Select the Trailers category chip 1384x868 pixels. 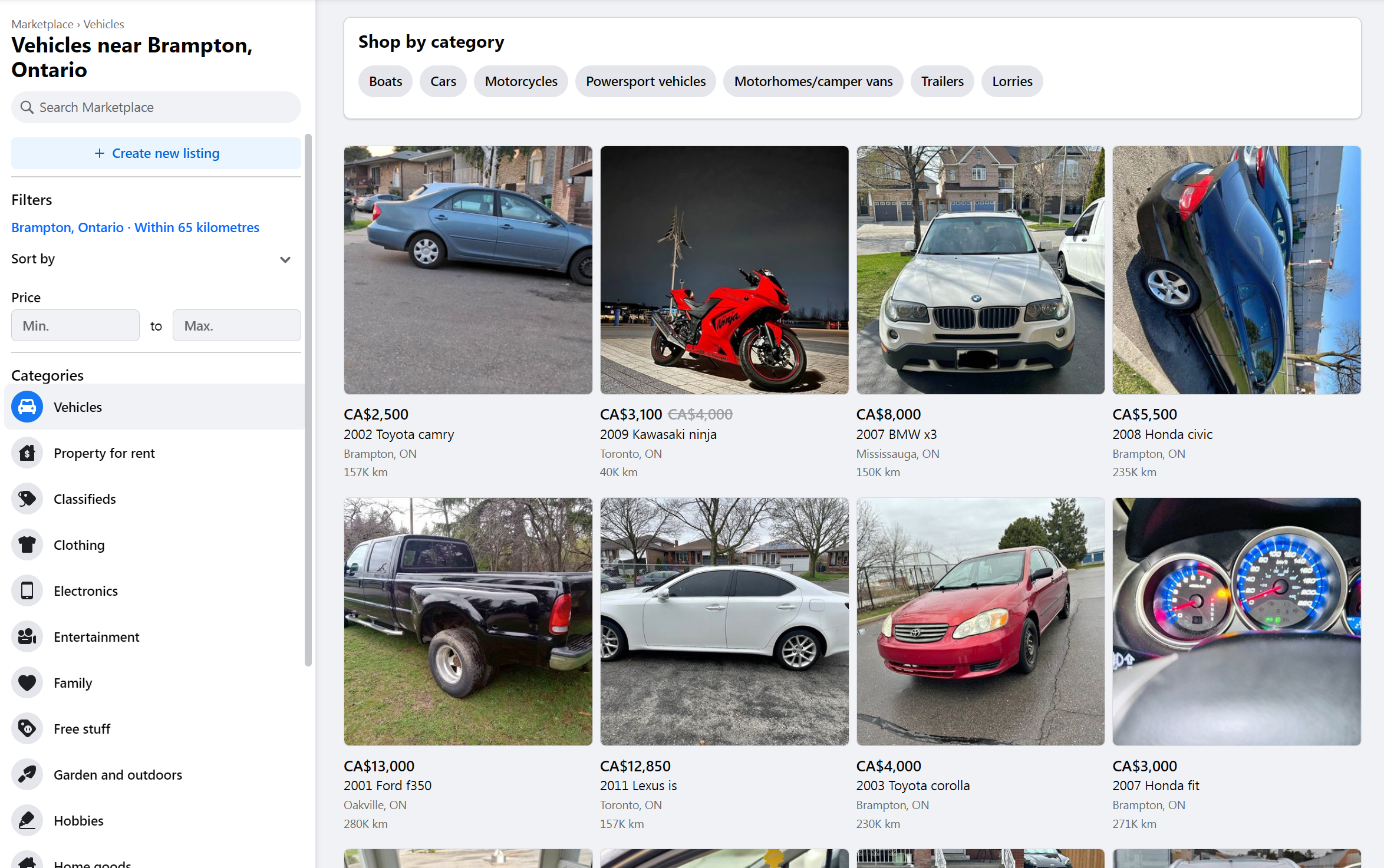click(x=943, y=81)
